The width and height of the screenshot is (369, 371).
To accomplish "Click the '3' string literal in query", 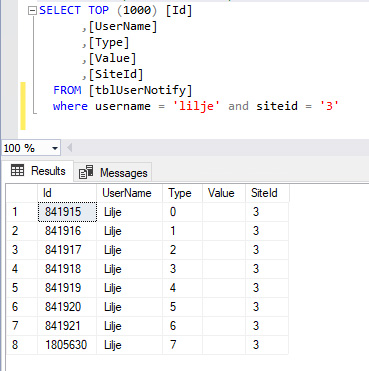I will coord(329,106).
